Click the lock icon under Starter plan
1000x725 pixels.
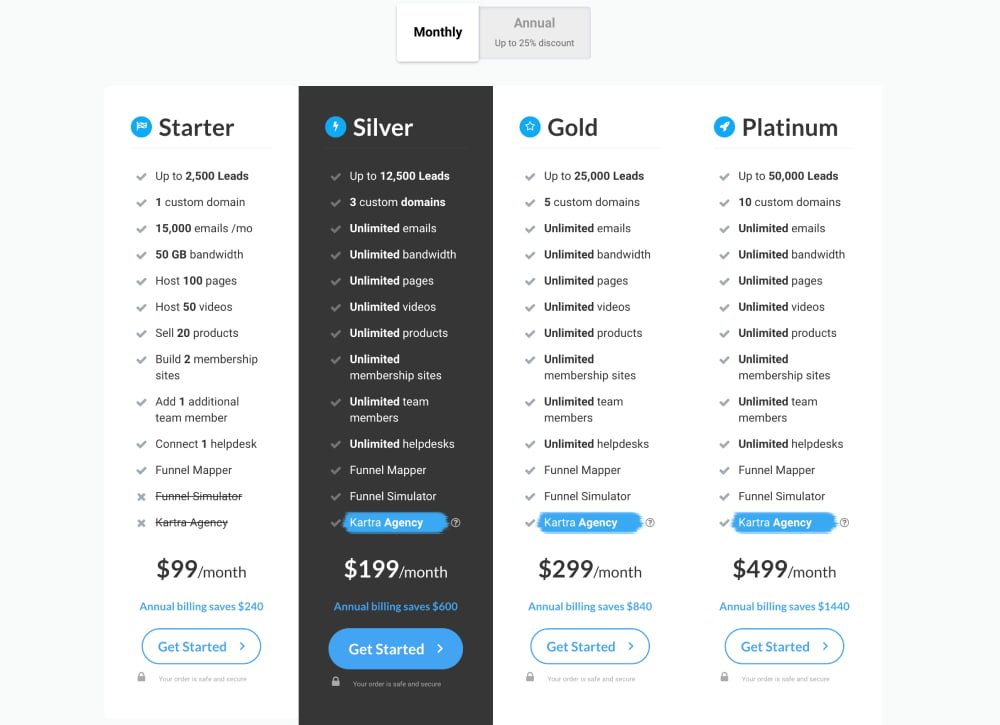142,677
